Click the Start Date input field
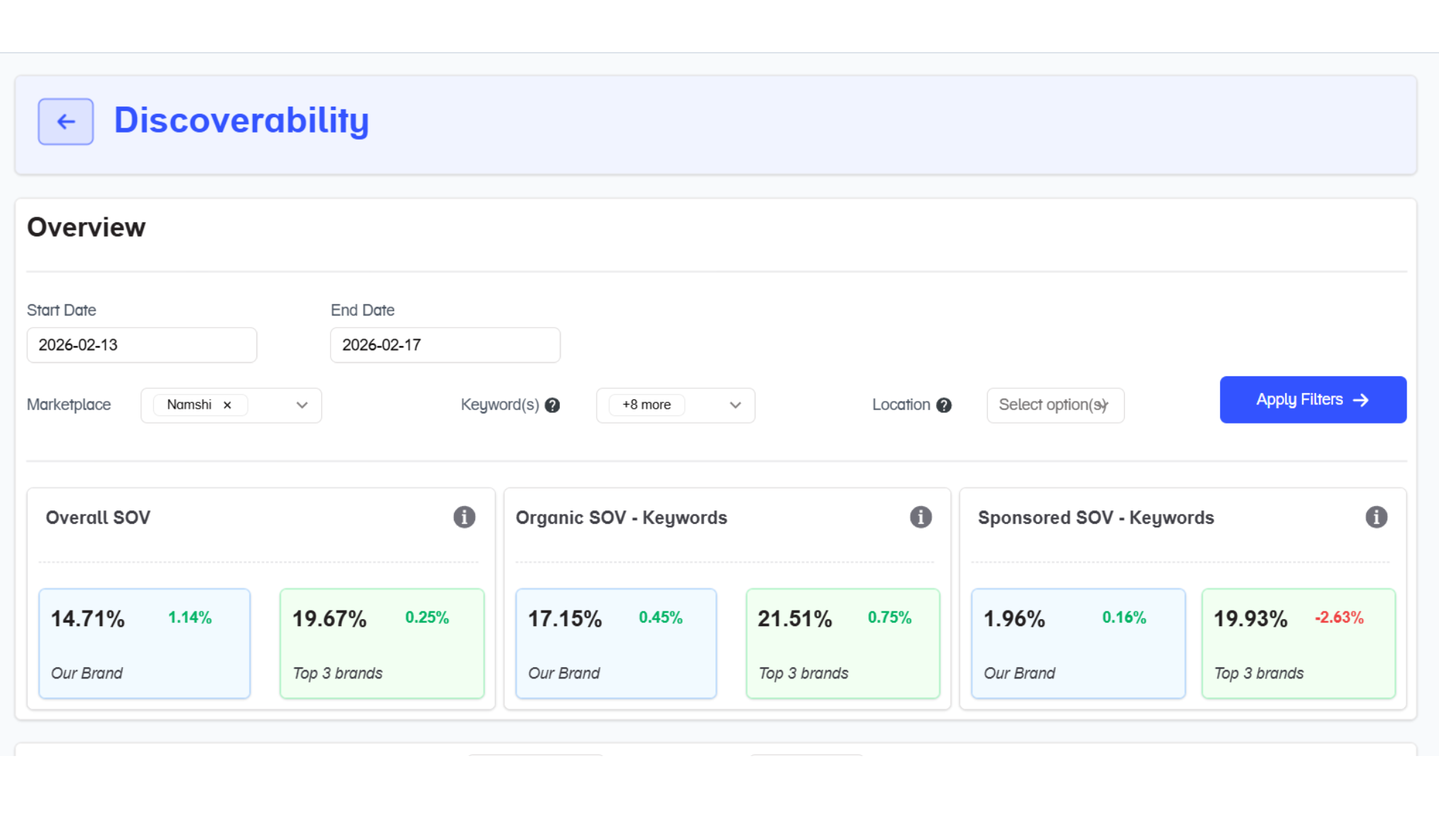1439x840 pixels. click(142, 345)
